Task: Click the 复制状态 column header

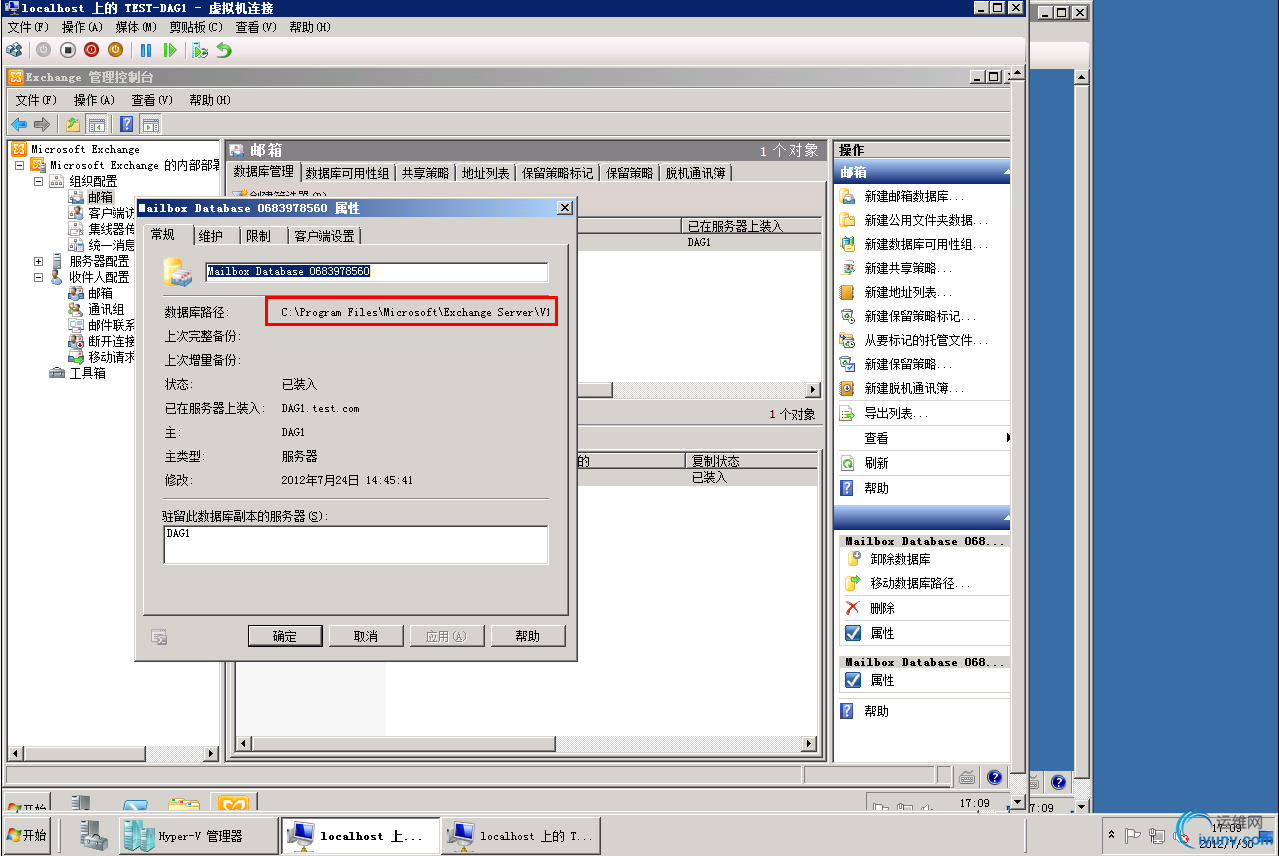Action: [x=754, y=461]
